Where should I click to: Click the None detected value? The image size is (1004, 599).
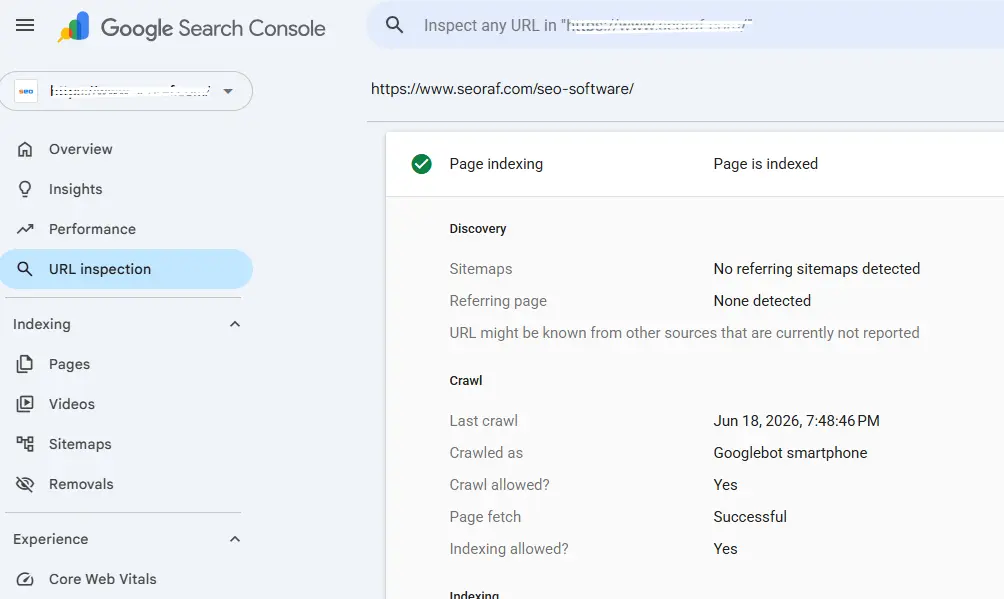point(762,301)
